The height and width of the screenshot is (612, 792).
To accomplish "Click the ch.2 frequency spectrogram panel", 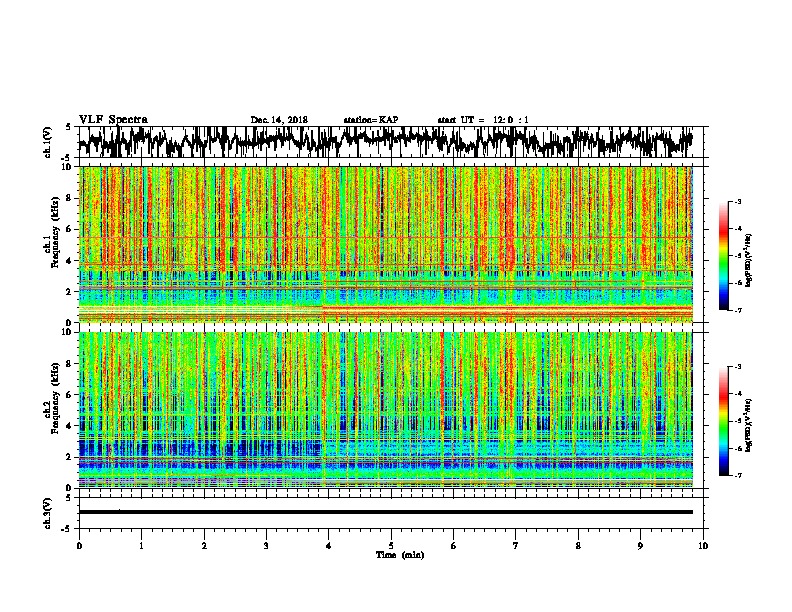I will [x=391, y=410].
